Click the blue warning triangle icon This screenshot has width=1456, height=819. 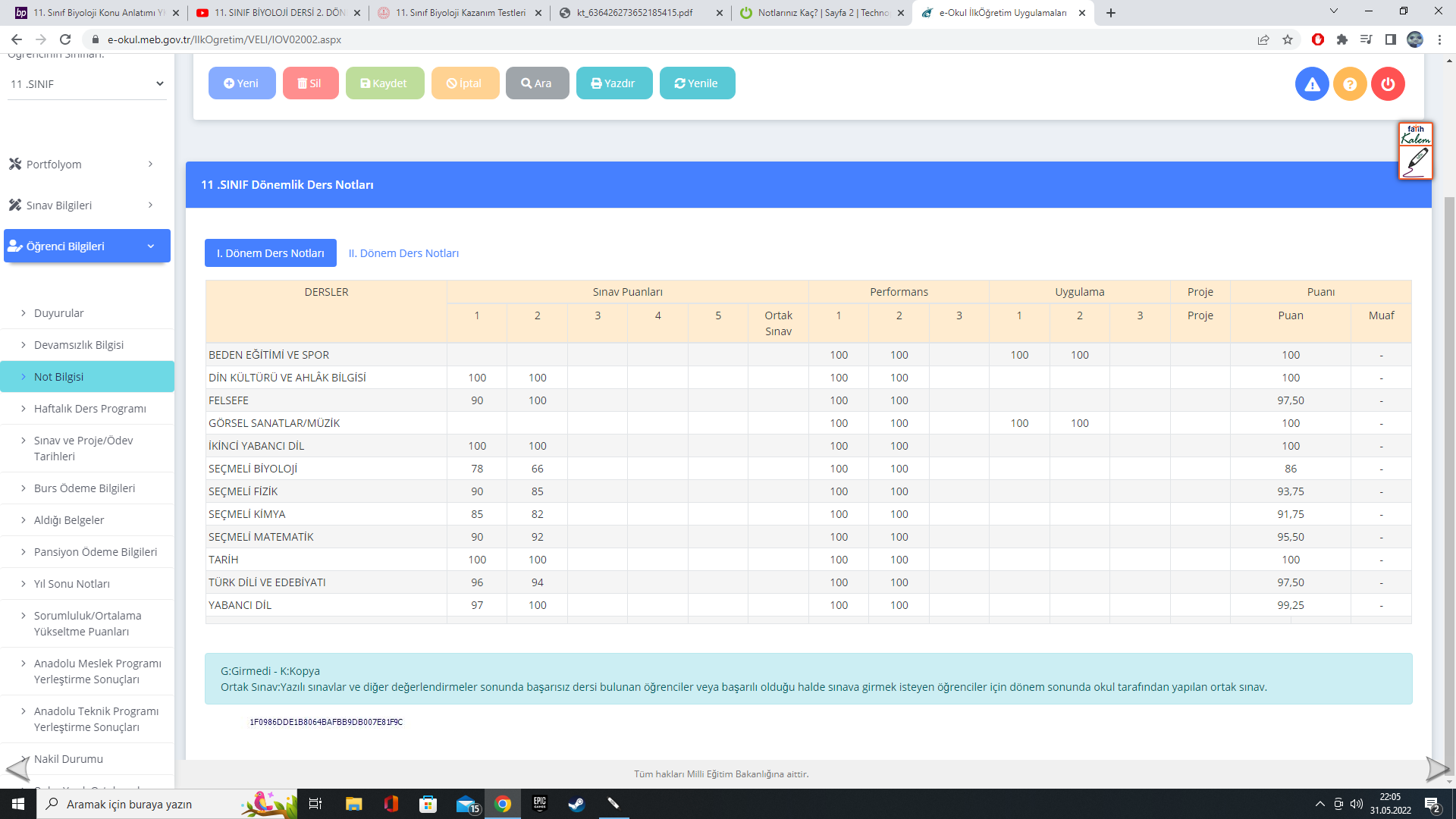[1312, 84]
